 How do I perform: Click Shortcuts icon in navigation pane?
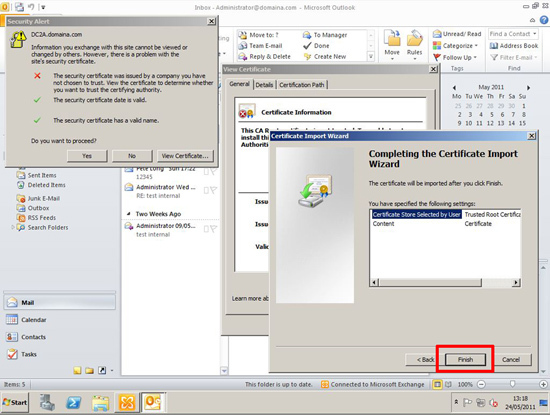click(x=102, y=370)
